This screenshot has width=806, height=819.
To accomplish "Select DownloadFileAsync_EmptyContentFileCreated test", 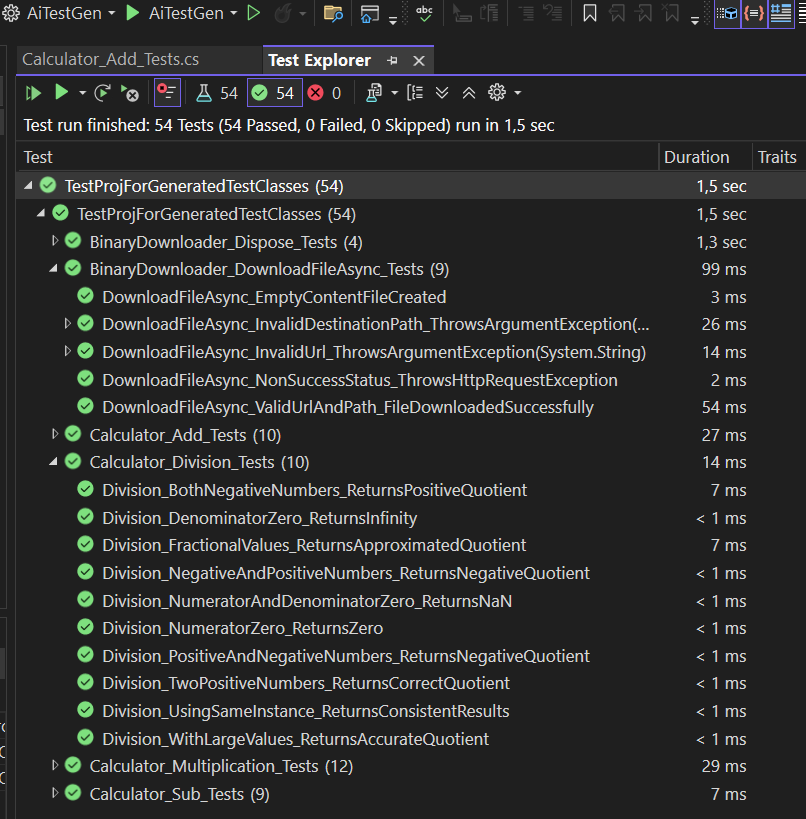I will click(x=274, y=297).
